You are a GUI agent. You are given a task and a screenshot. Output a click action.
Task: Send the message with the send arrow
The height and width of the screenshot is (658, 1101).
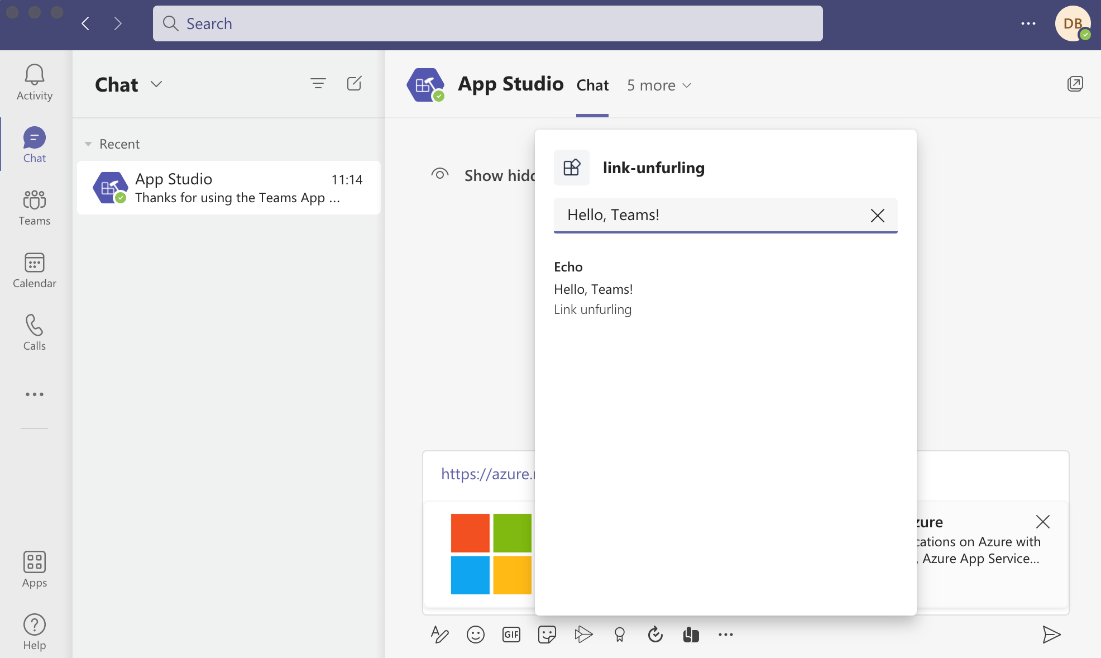1051,635
